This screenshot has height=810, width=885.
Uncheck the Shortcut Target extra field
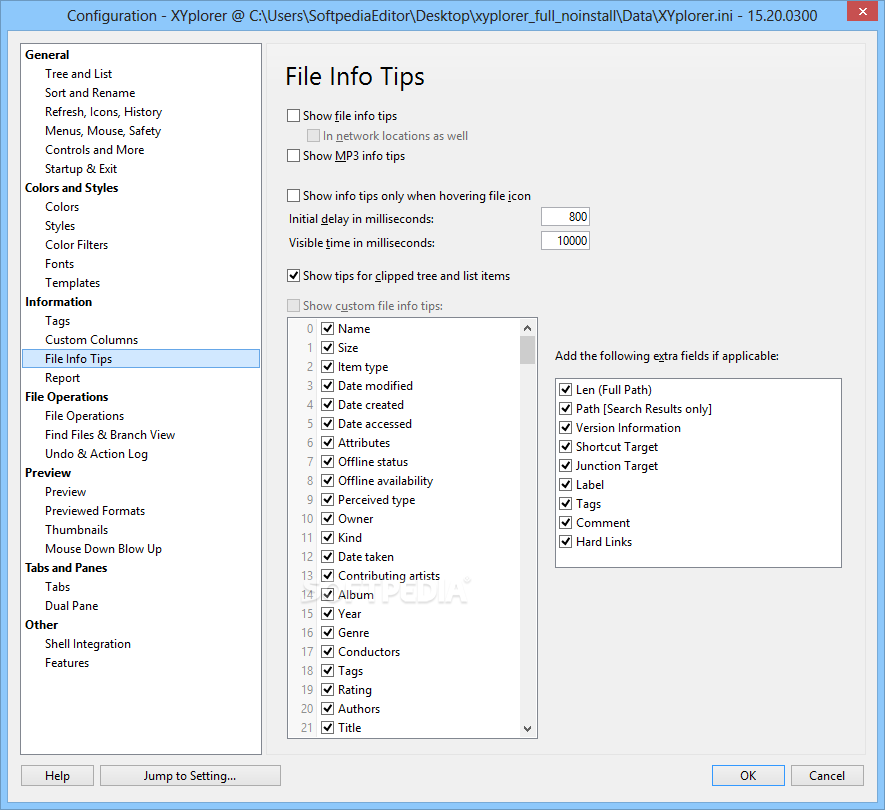pos(566,446)
